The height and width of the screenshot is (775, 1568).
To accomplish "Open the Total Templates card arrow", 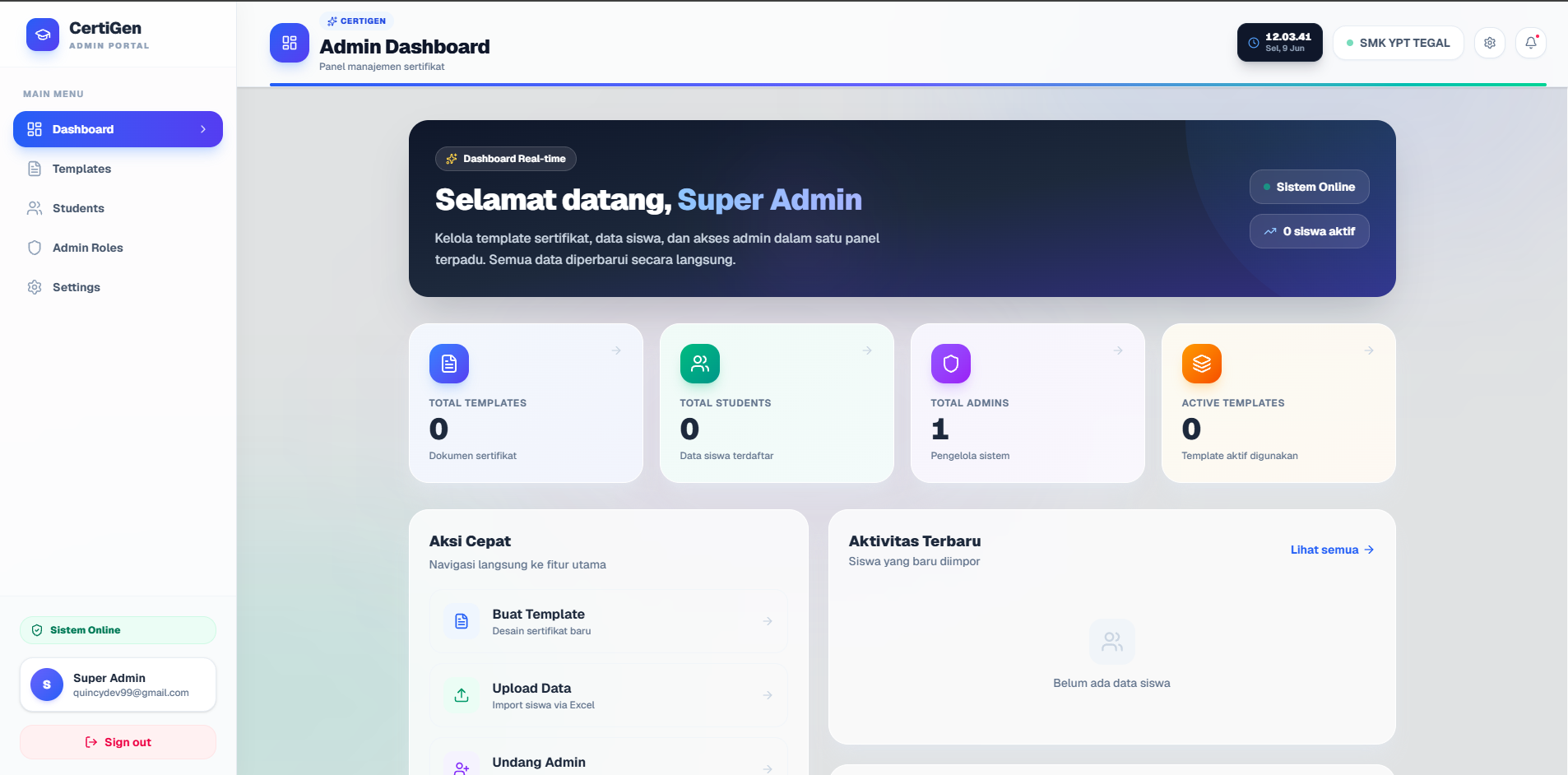I will pos(616,350).
